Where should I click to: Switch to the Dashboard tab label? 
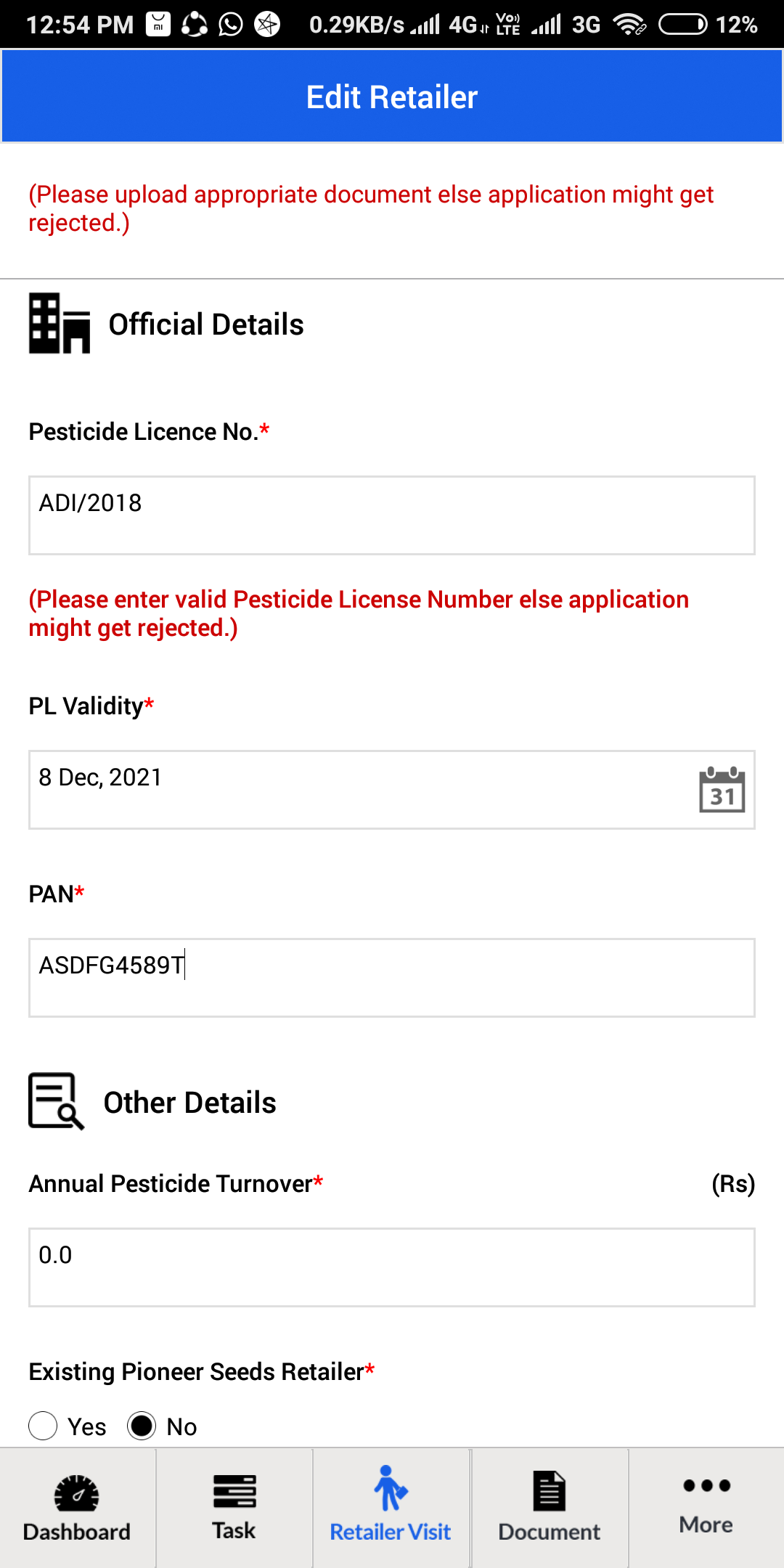tap(77, 1532)
